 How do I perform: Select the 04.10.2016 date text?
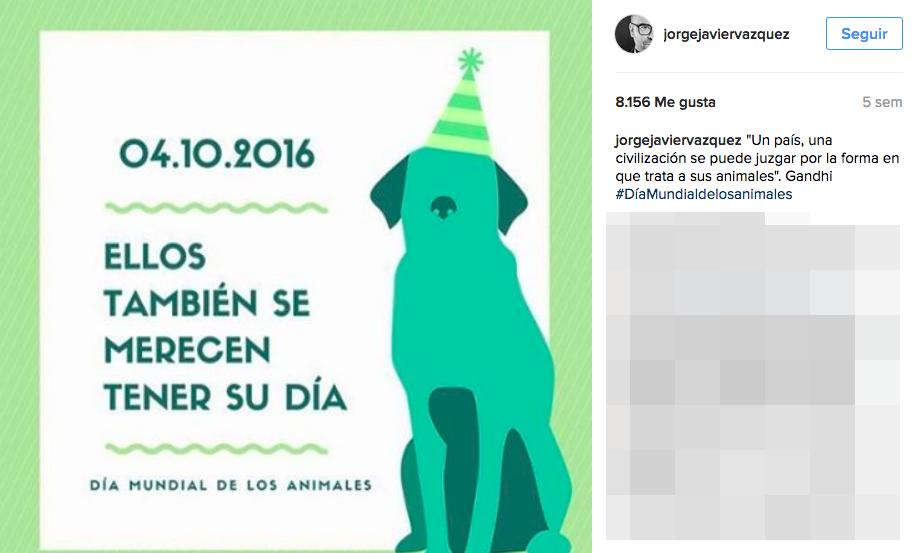pos(217,155)
